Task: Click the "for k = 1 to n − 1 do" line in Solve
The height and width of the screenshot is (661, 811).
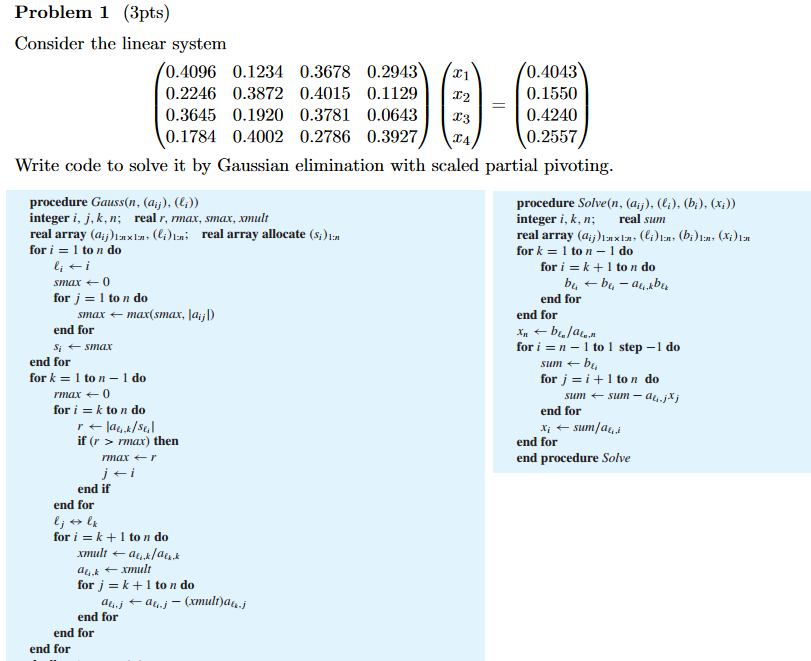Action: [x=575, y=251]
